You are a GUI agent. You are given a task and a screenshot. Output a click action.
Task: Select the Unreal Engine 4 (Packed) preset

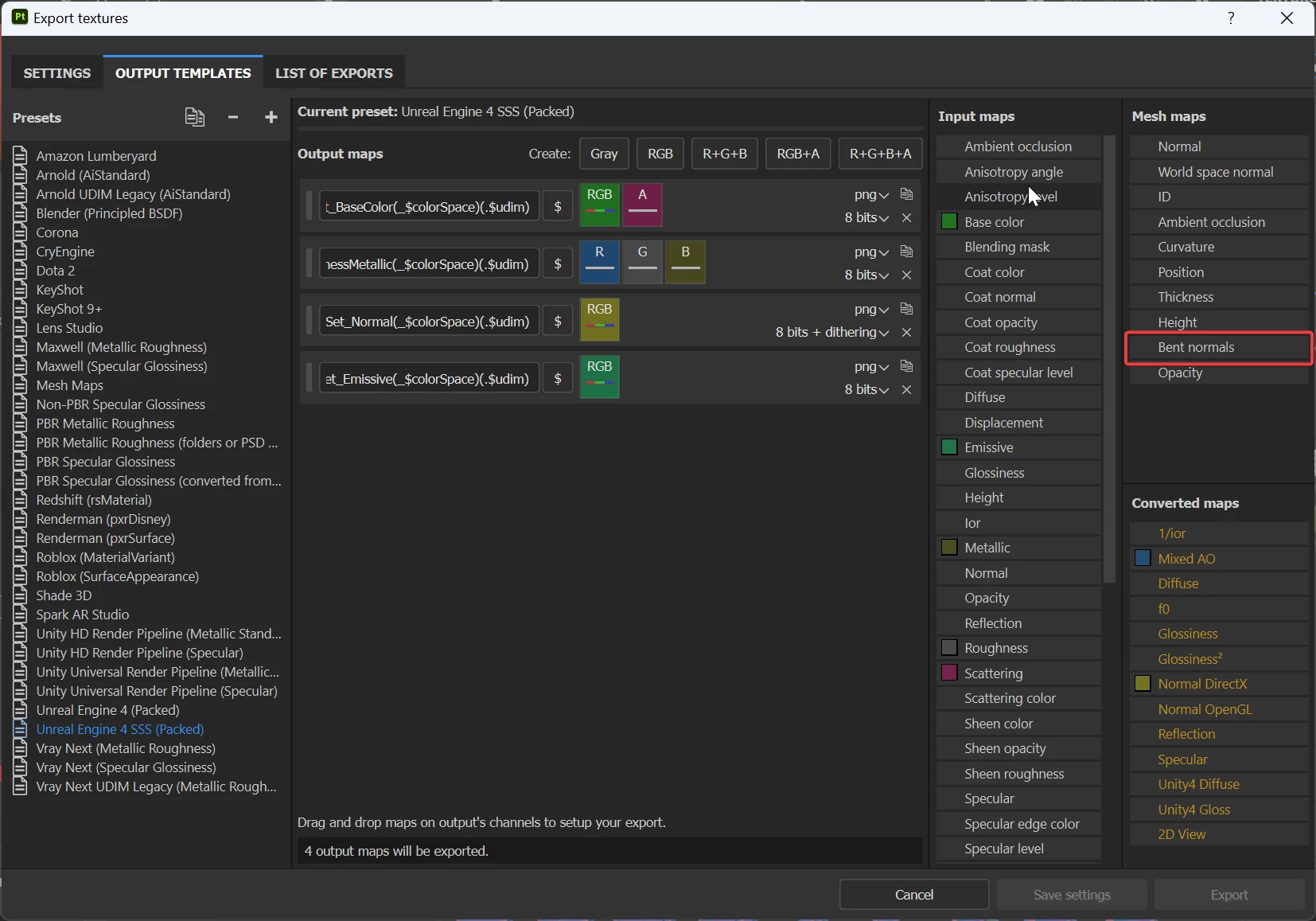108,709
